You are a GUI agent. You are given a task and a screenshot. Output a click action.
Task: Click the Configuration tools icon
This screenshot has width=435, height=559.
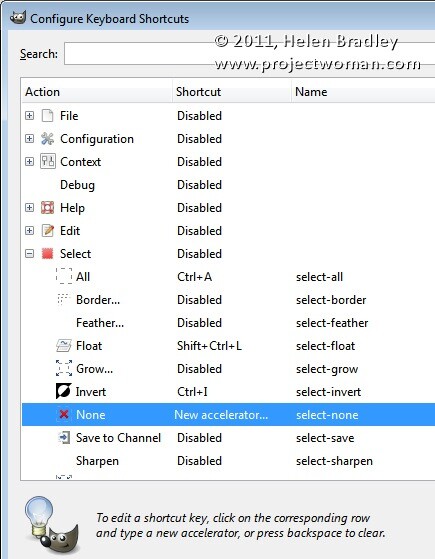pos(47,139)
